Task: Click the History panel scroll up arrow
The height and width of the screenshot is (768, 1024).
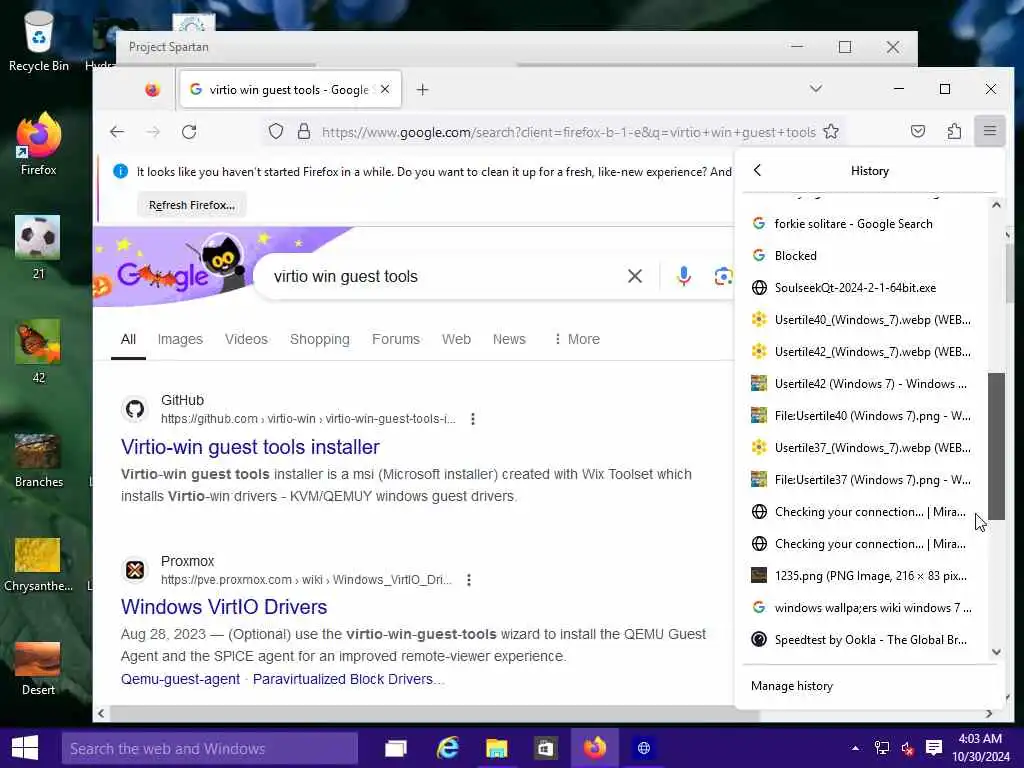Action: coord(996,205)
